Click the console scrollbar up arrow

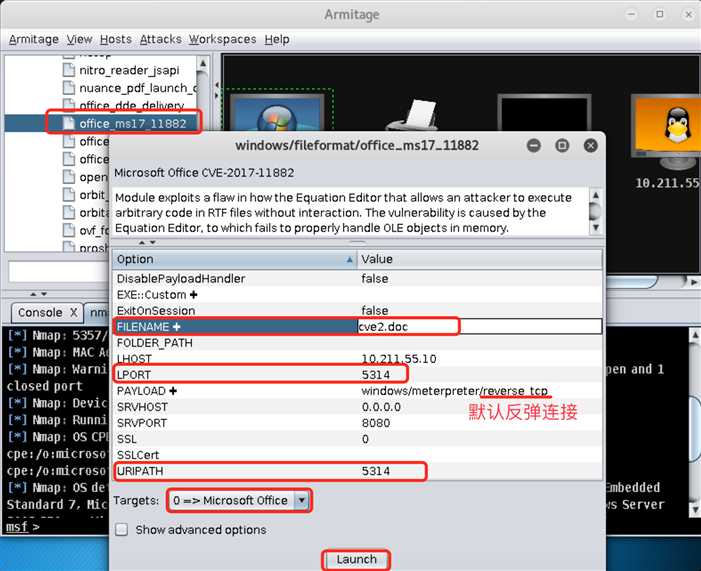[694, 335]
